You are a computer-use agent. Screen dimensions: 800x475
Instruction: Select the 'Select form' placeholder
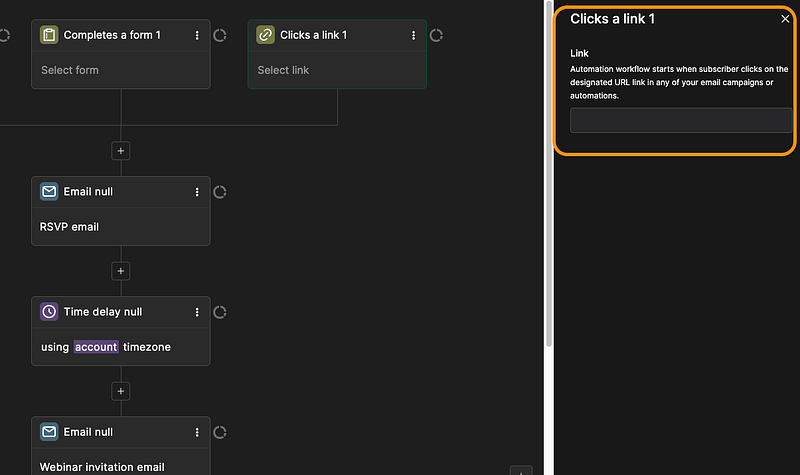(x=70, y=70)
